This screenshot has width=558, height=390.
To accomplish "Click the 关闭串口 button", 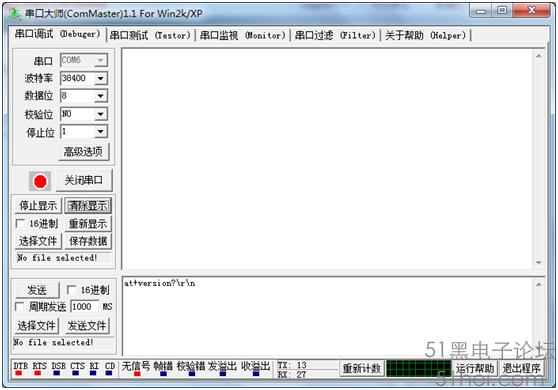I will [x=84, y=180].
